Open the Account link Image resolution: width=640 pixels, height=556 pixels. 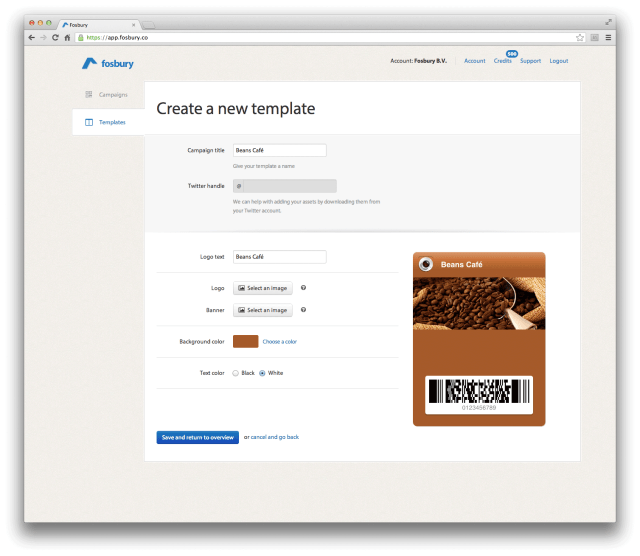click(x=475, y=61)
